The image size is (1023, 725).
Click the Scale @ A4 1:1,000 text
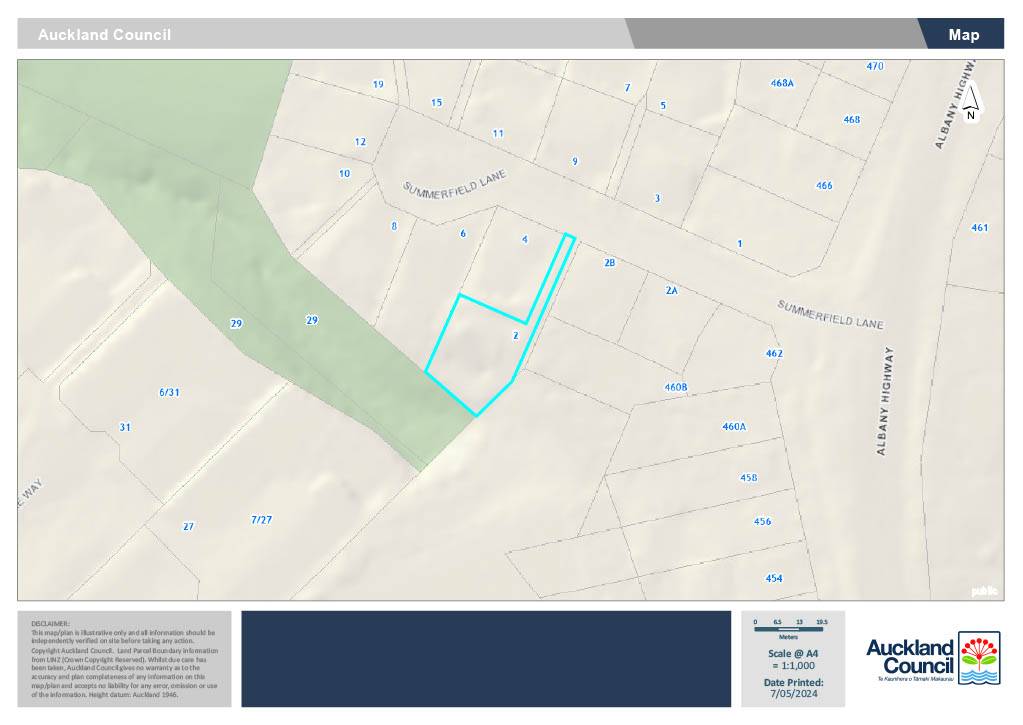click(792, 659)
